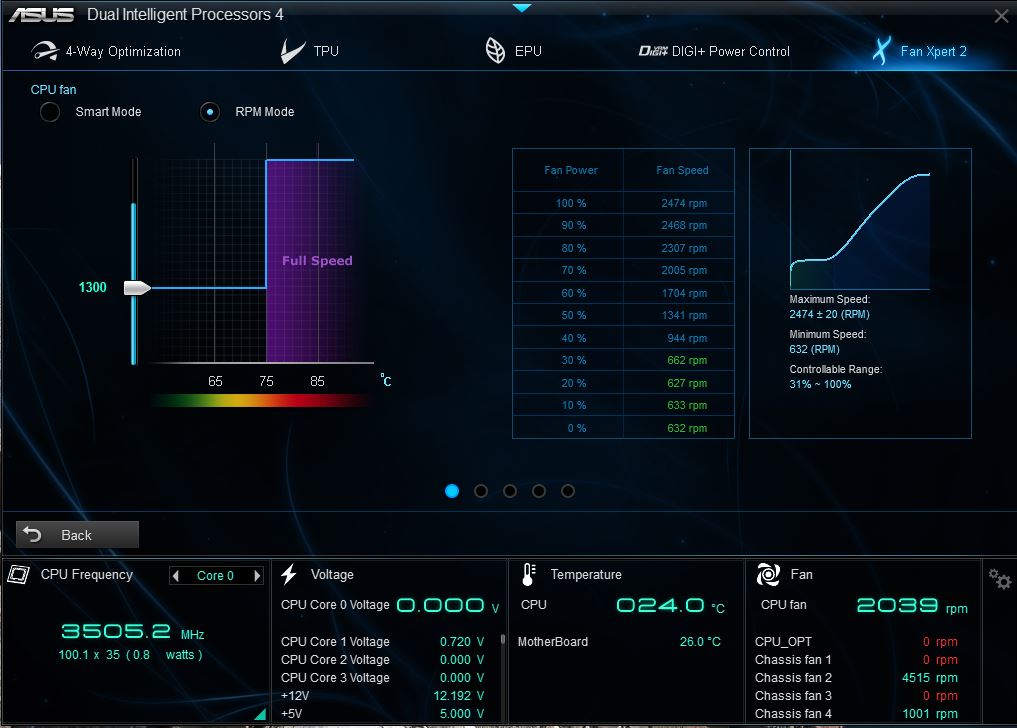The height and width of the screenshot is (728, 1017).
Task: Click the next core arrow beside Core 0
Action: click(x=257, y=576)
